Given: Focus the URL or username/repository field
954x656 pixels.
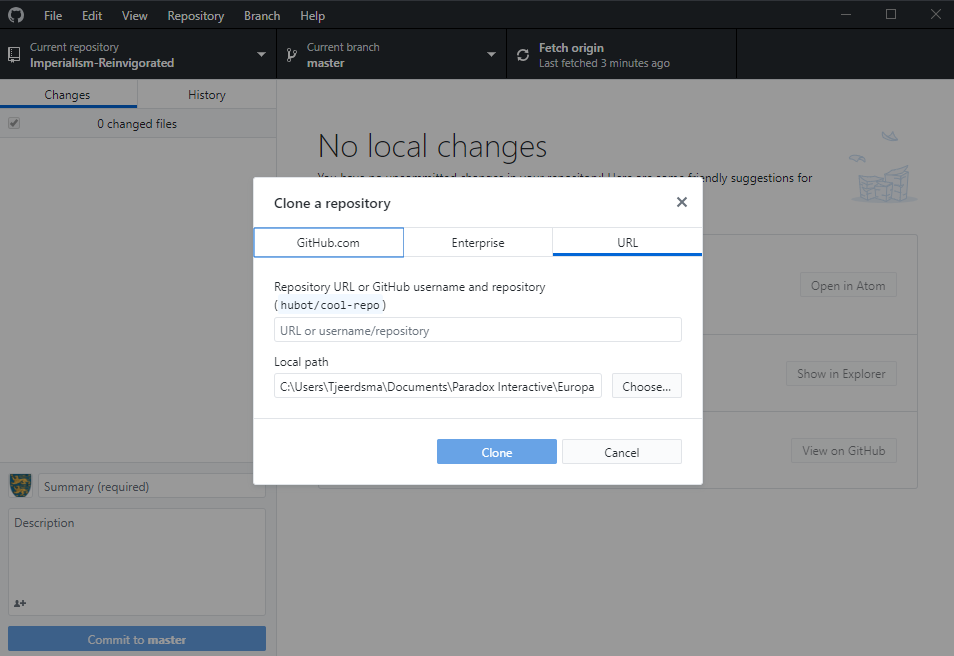Looking at the screenshot, I should (x=478, y=330).
